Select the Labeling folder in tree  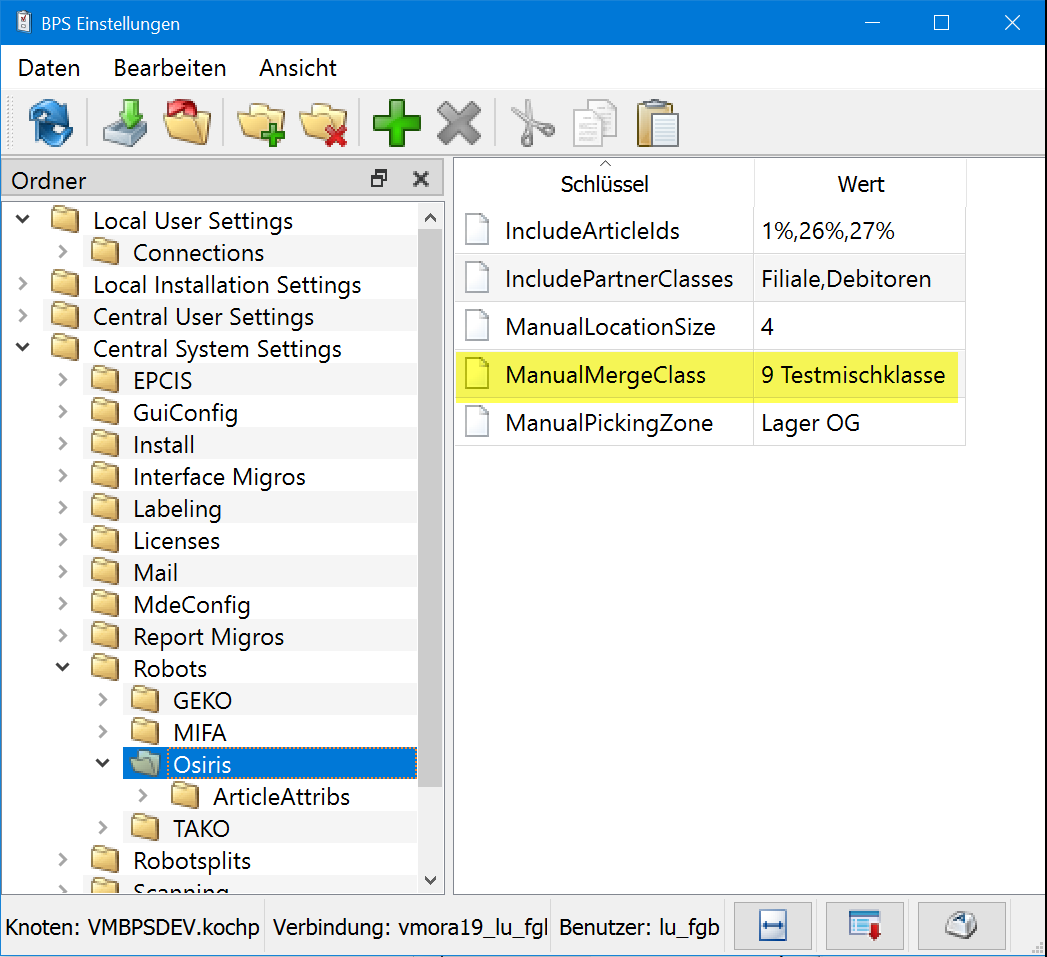(x=176, y=508)
